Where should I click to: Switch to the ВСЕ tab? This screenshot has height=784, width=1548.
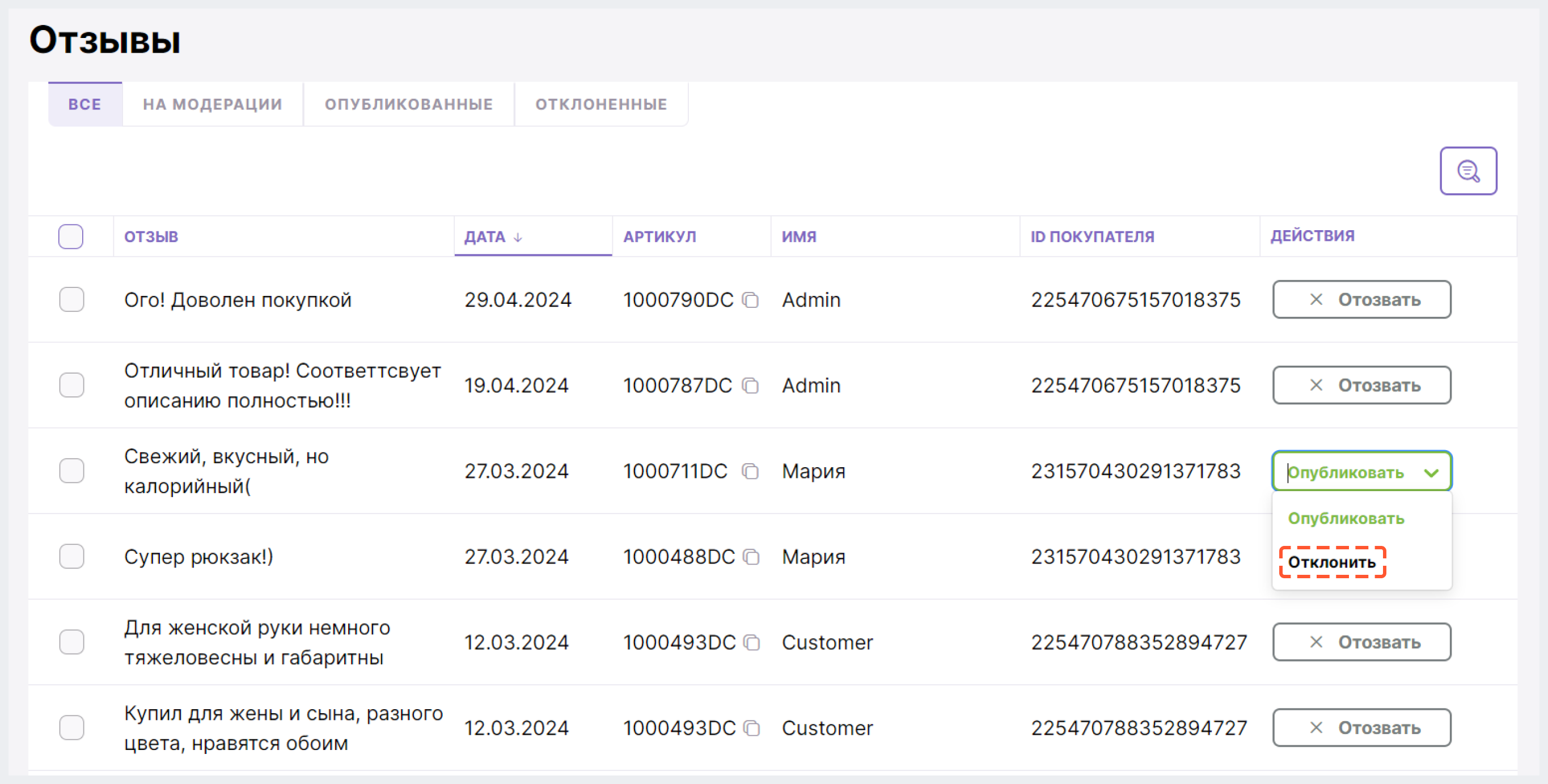tap(84, 104)
